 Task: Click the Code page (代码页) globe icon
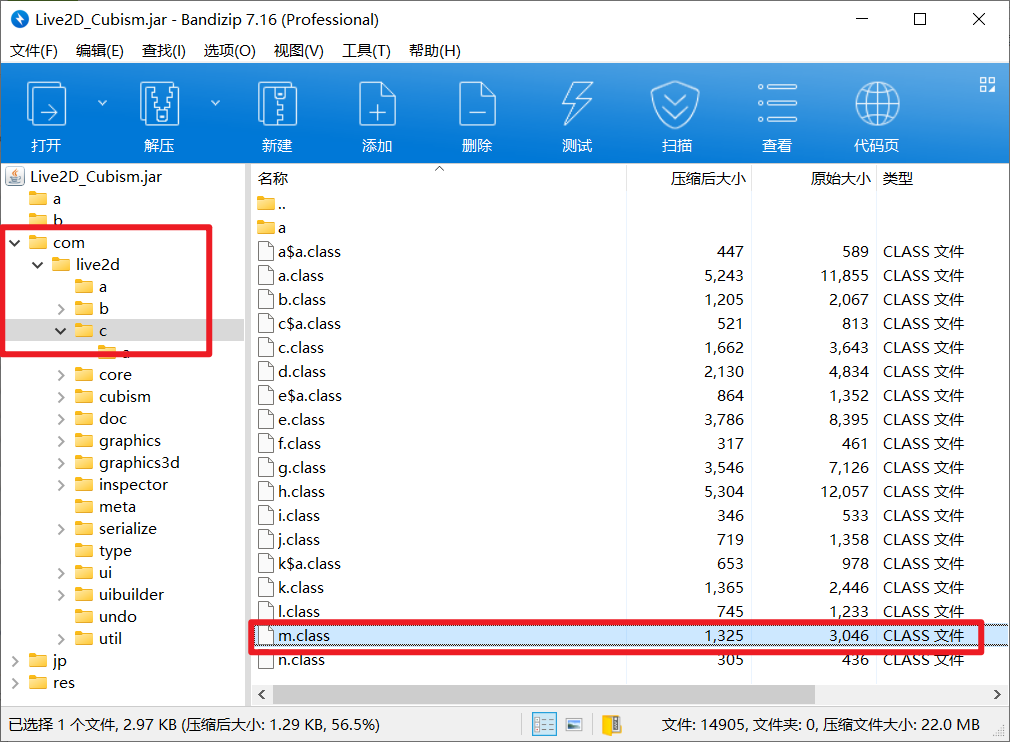pos(877,104)
